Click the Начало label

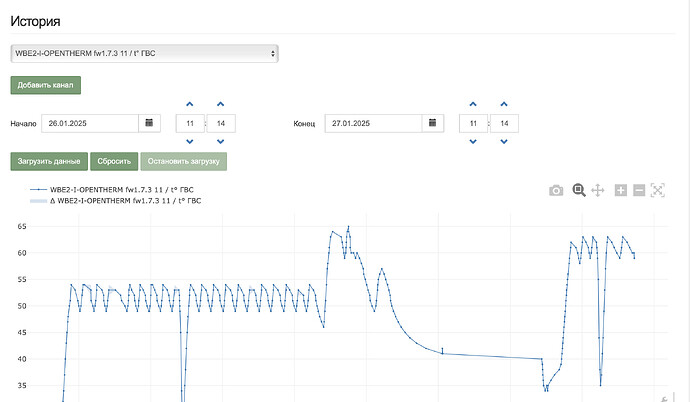coord(23,124)
